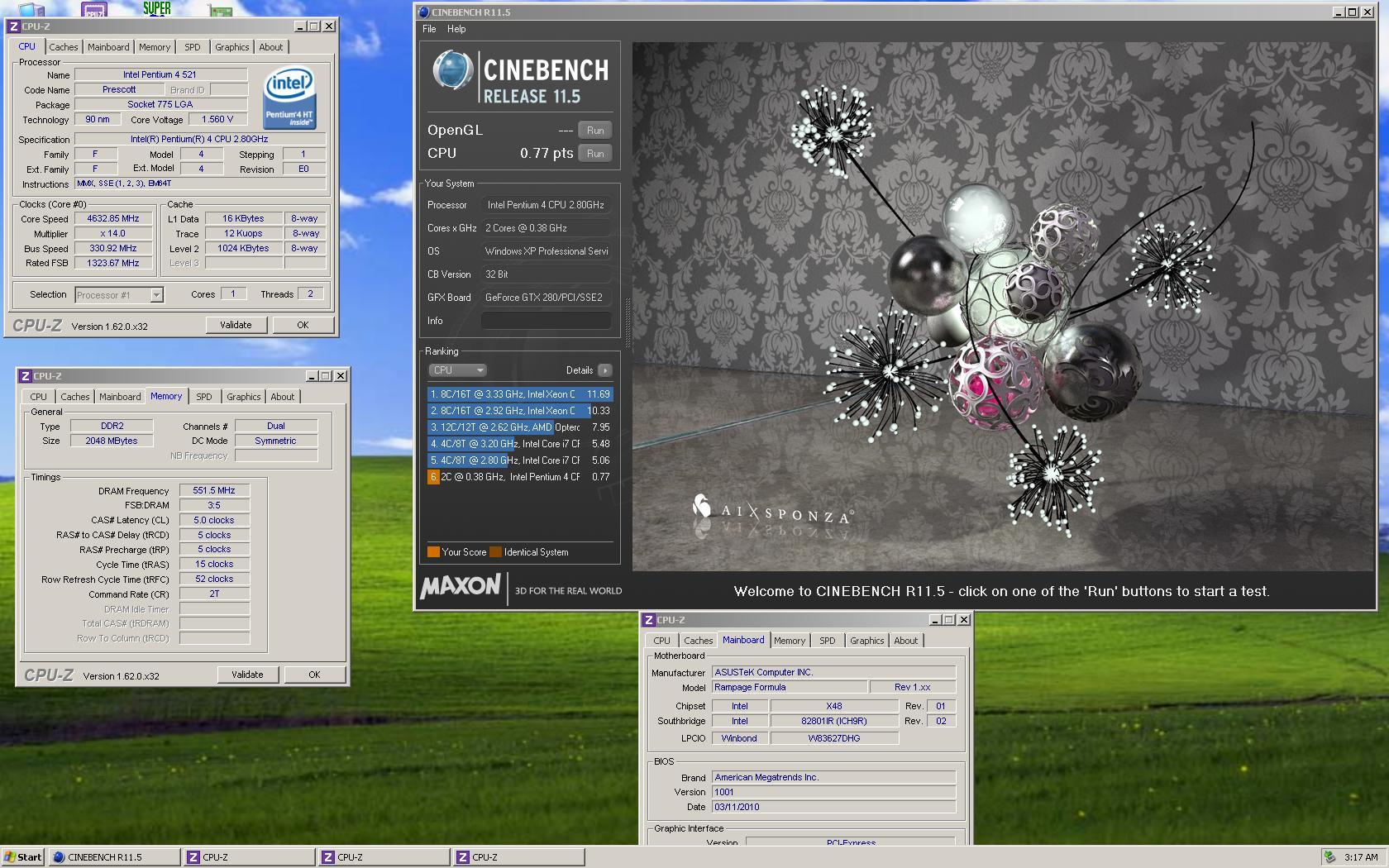Screen dimensions: 1389x868
Task: Click the Core Speed value 4632.85 MHz
Action: [113, 219]
